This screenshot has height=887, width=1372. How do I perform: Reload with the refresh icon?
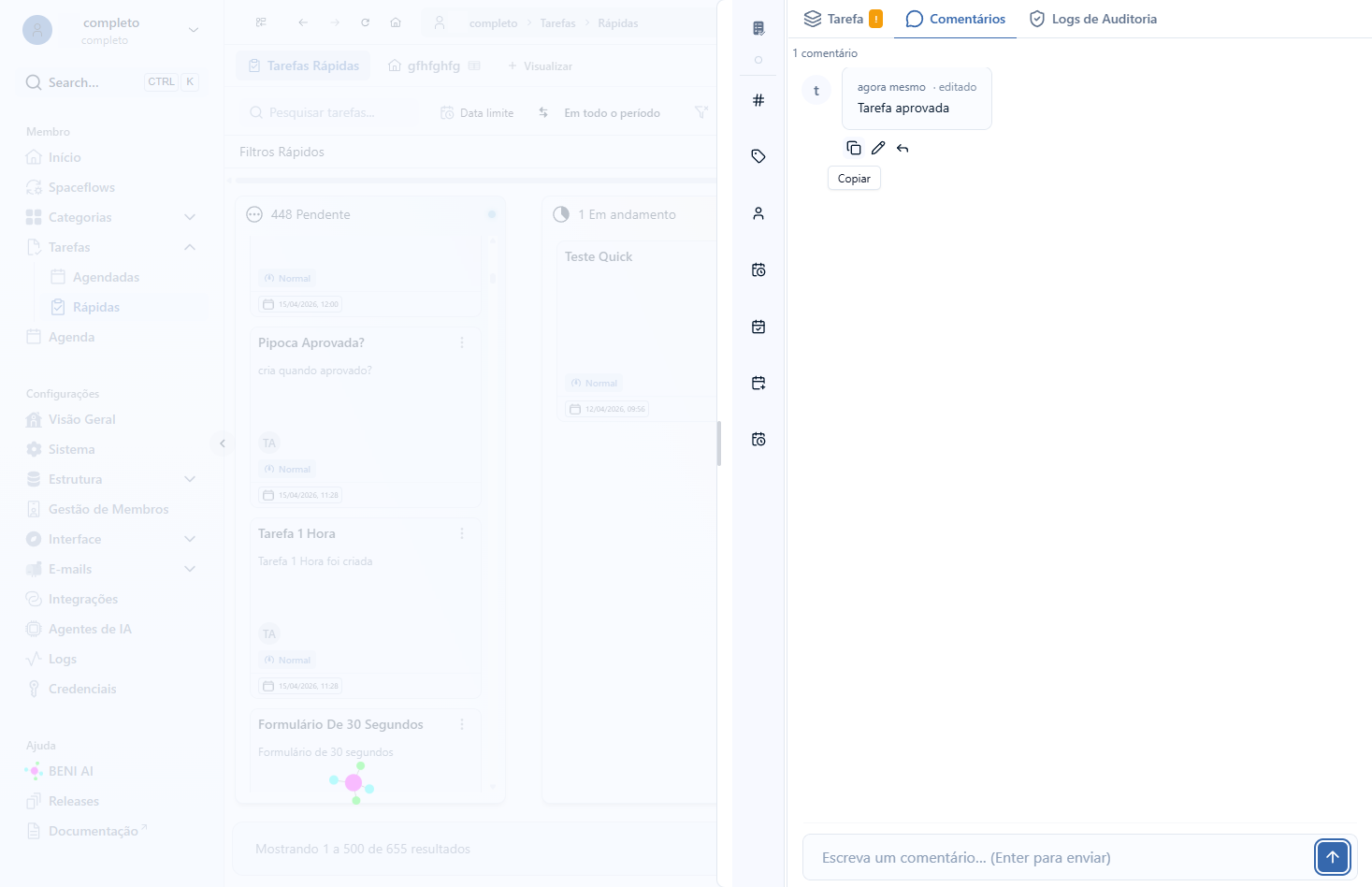[x=365, y=22]
